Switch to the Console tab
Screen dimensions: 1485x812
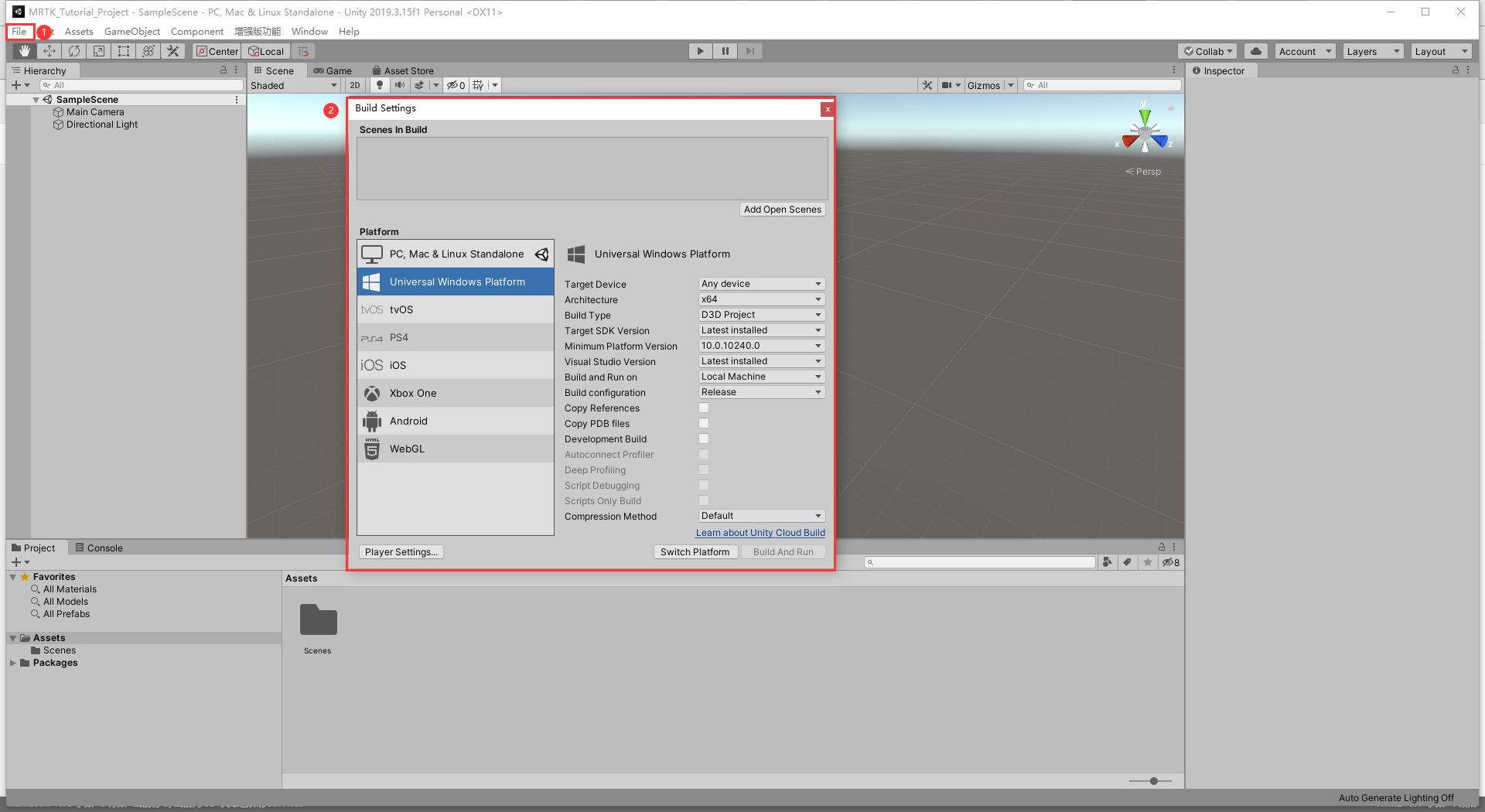pos(98,548)
